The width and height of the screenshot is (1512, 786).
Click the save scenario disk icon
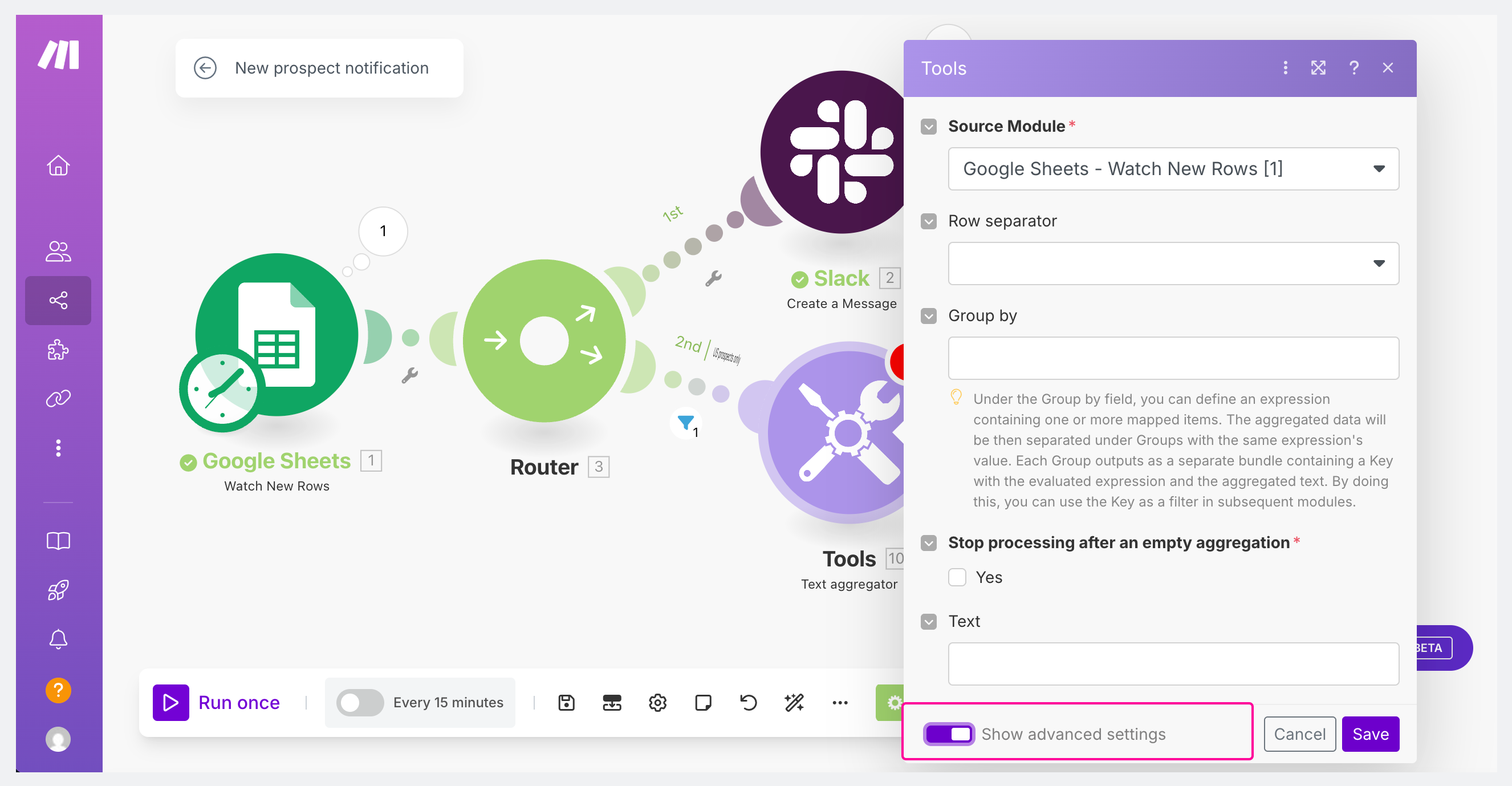(566, 703)
